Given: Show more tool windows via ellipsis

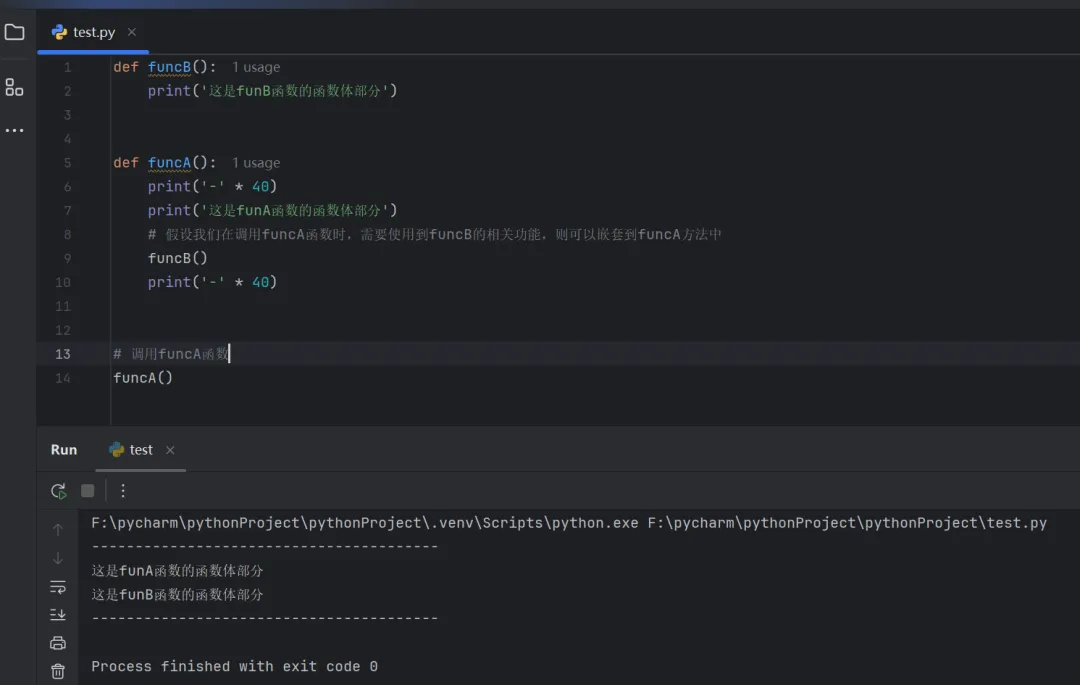Looking at the screenshot, I should point(14,130).
